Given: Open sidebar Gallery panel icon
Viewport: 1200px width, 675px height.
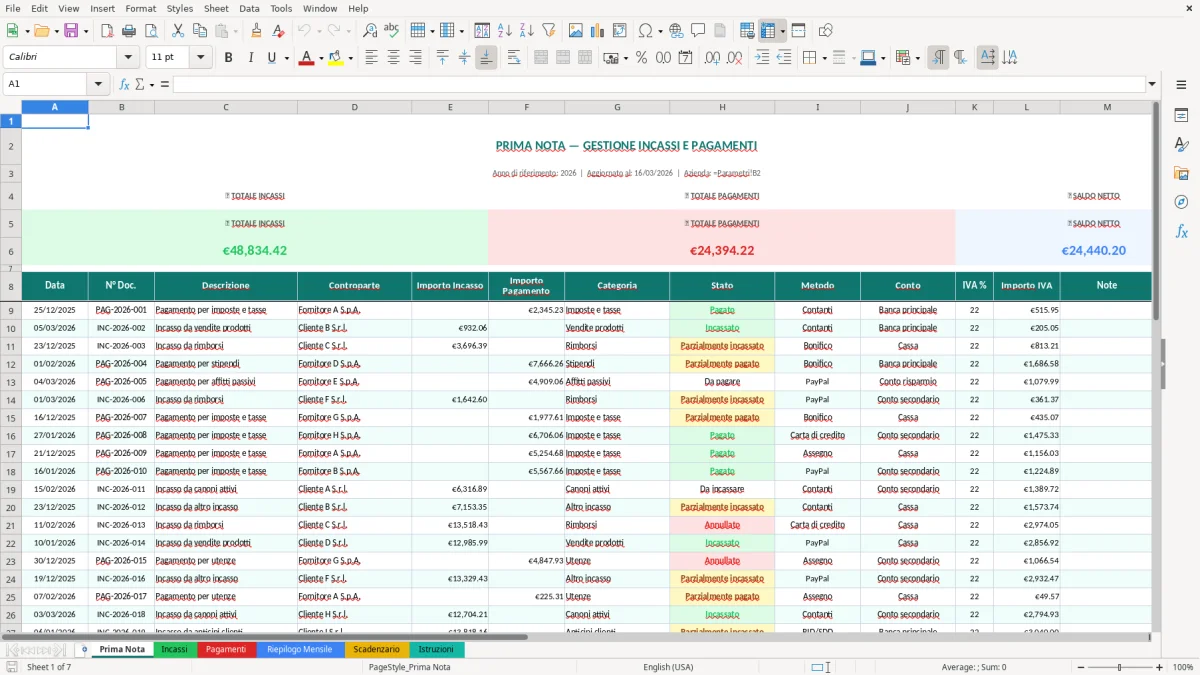Looking at the screenshot, I should click(x=1181, y=173).
